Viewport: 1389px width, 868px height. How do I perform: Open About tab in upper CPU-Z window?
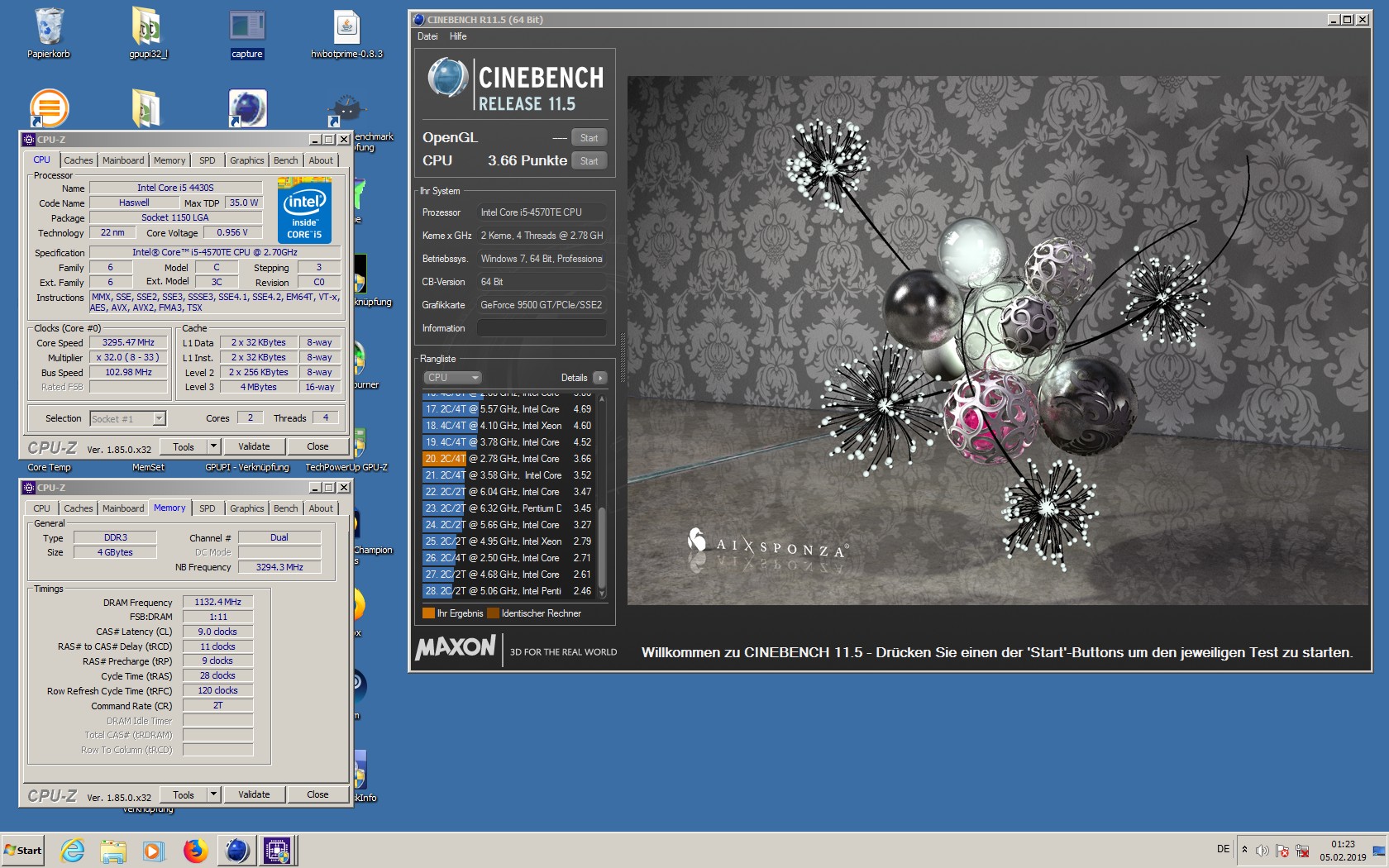point(322,160)
